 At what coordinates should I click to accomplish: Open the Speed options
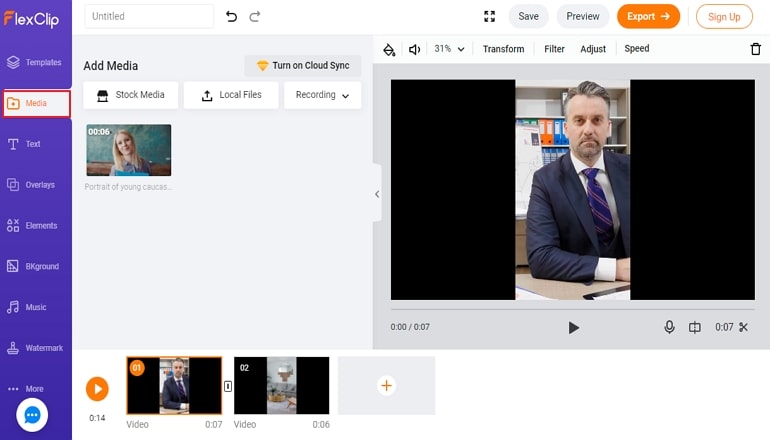pyautogui.click(x=636, y=48)
